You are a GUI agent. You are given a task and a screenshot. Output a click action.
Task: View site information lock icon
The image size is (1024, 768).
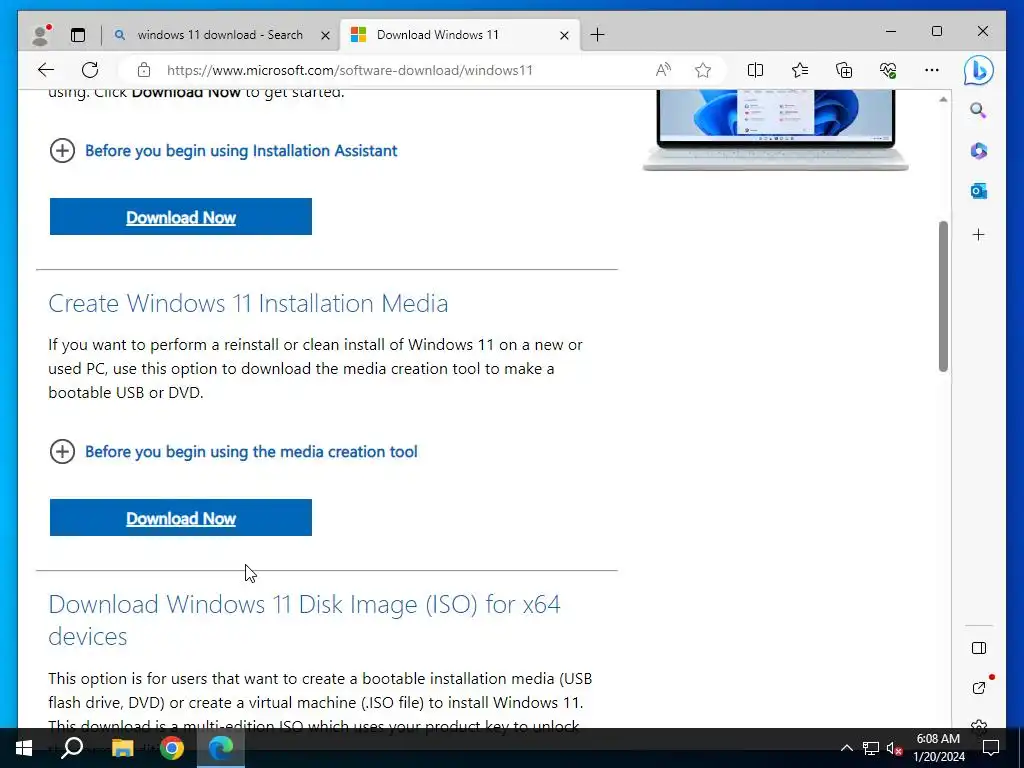point(144,70)
